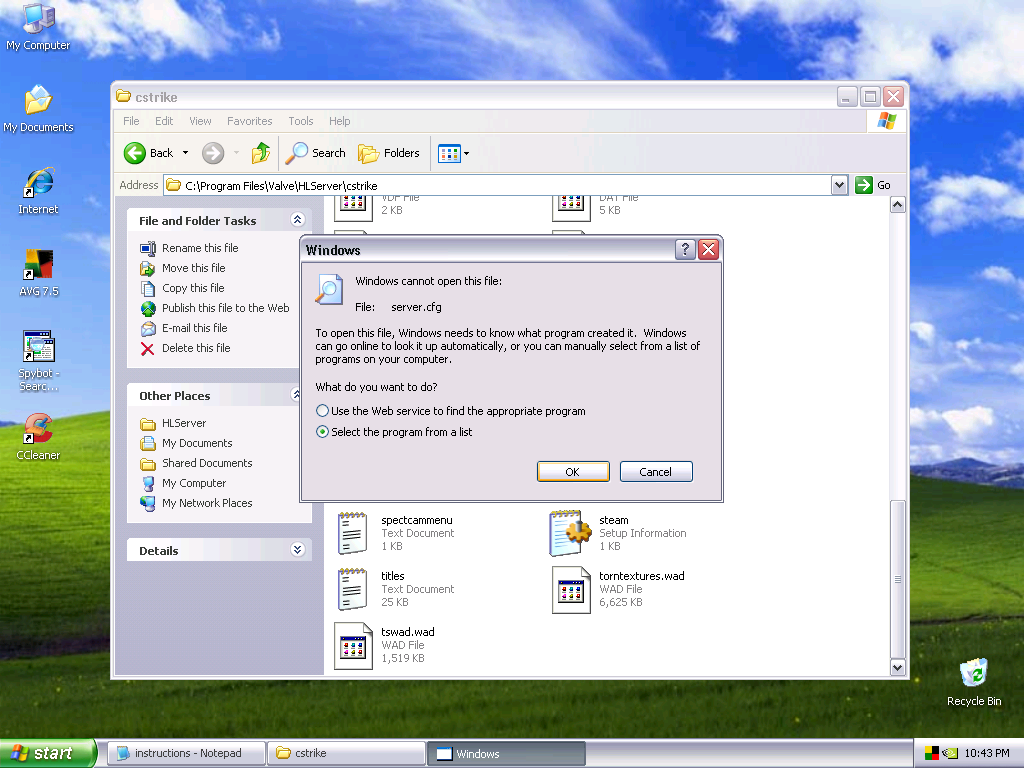Launch Spybot Search desktop shortcut

coord(38,360)
